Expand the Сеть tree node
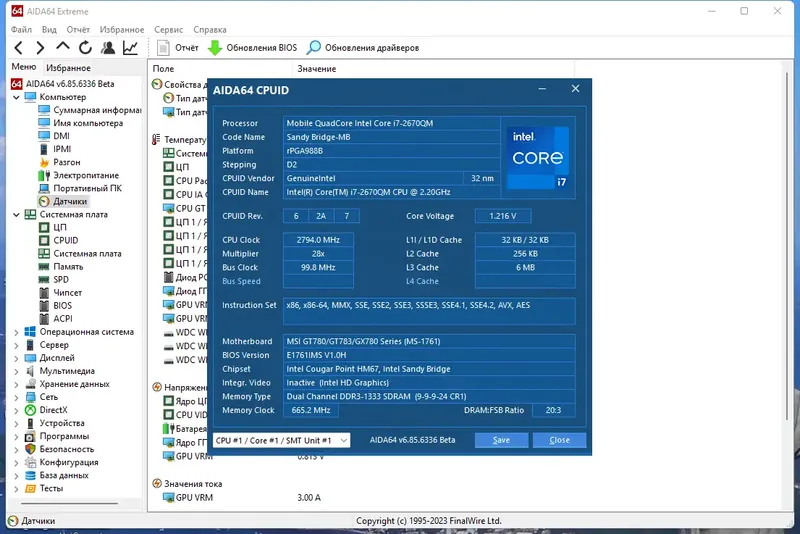Viewport: 800px width, 534px height. [x=16, y=397]
